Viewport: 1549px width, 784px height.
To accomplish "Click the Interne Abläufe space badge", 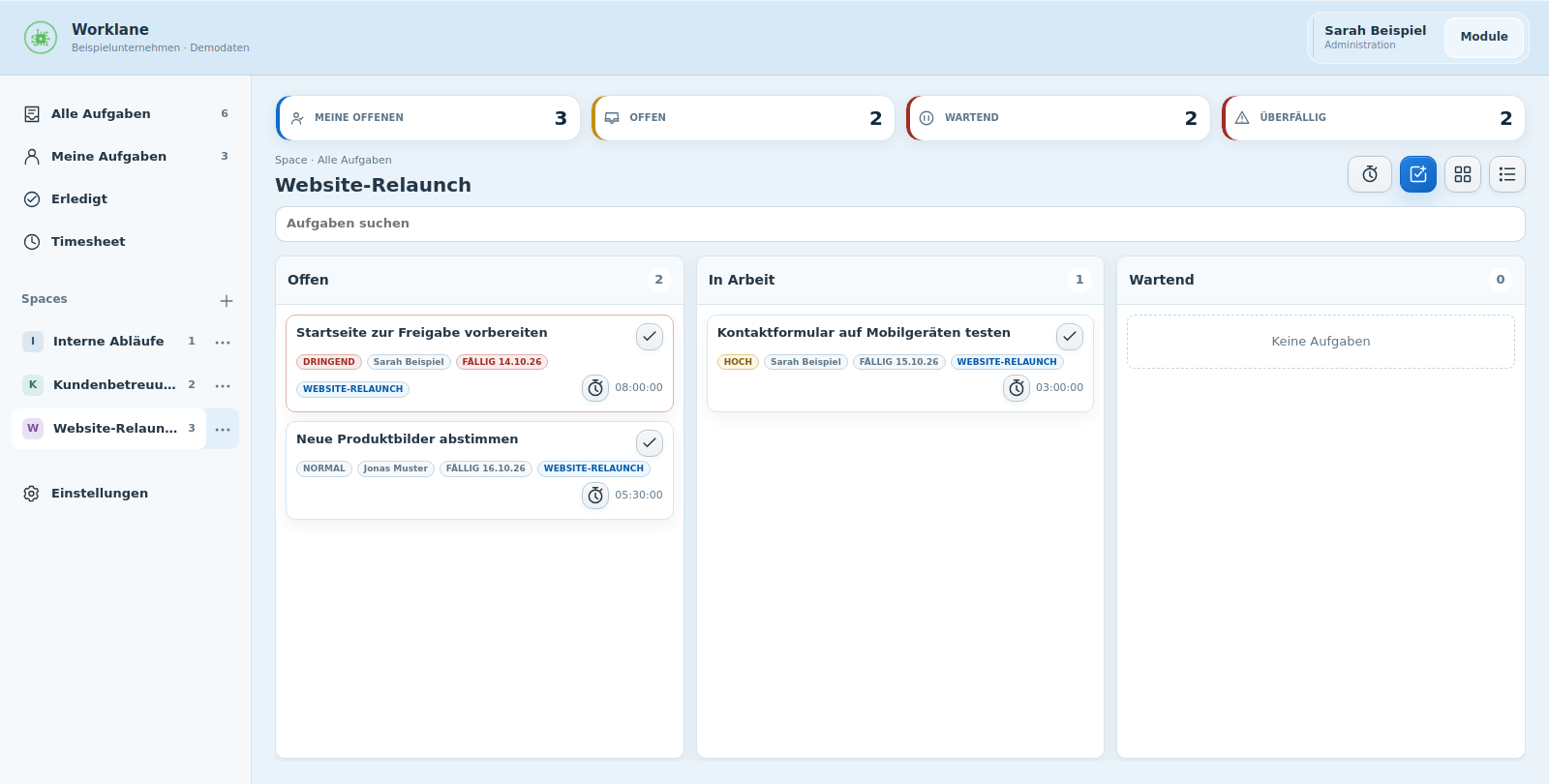I will [33, 342].
